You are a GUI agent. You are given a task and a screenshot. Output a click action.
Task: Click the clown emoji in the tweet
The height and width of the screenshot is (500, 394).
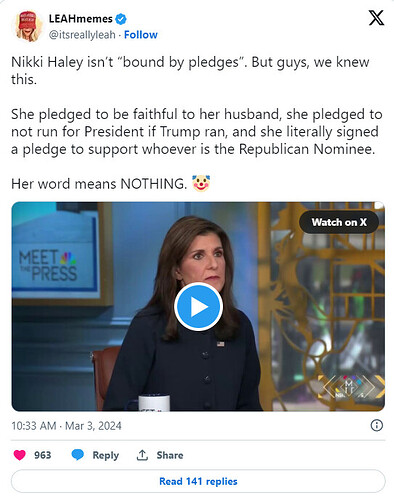[201, 183]
